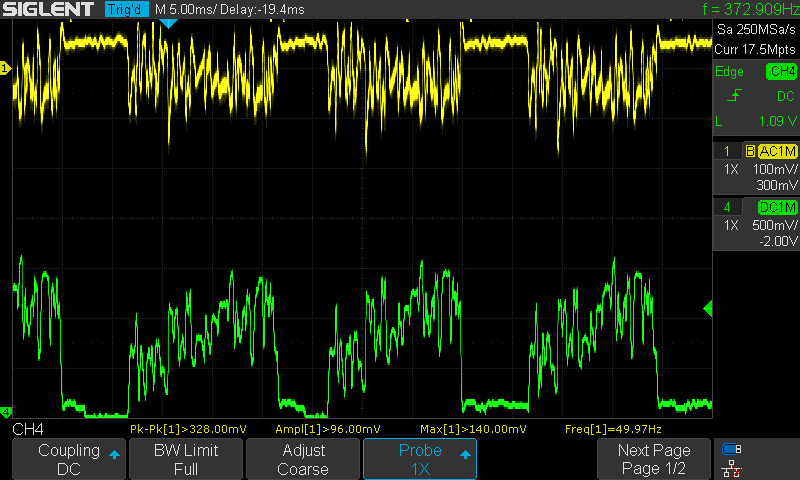This screenshot has width=800, height=480.
Task: Click the LAN disconnected network icon
Action: 732,468
